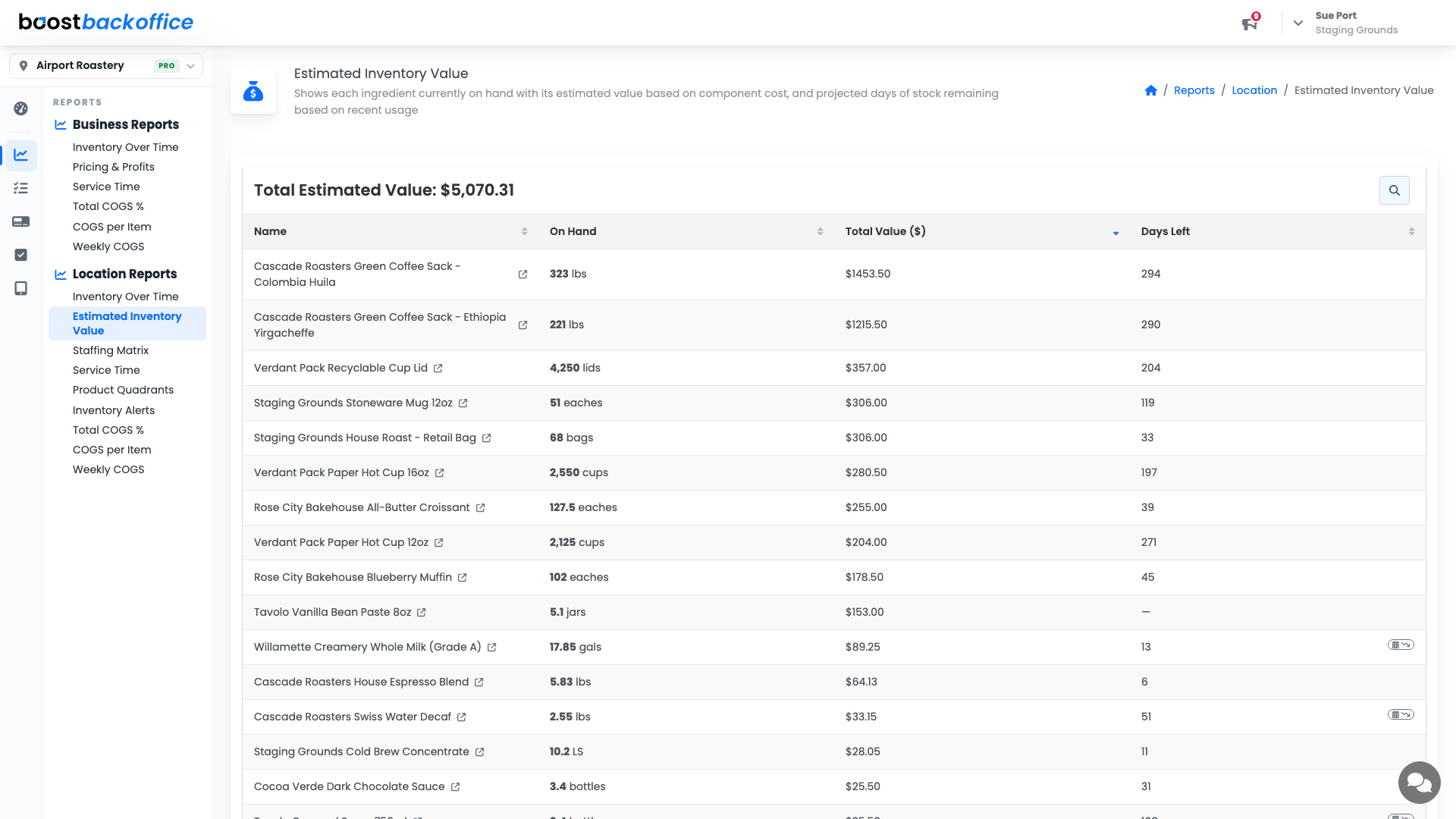Open Business Reports Service Time
Viewport: 1456px width, 819px height.
[106, 187]
